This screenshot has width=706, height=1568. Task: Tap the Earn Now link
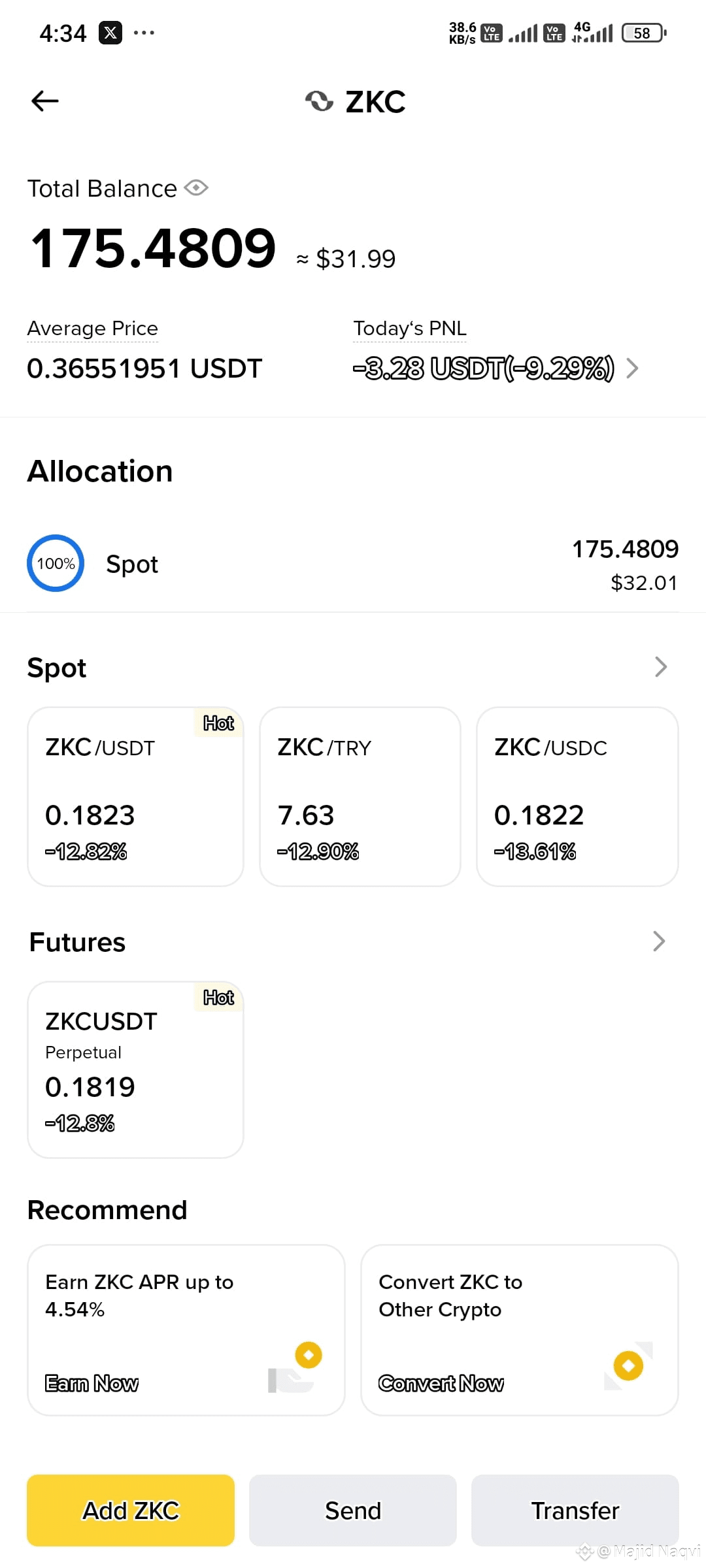[x=92, y=1383]
